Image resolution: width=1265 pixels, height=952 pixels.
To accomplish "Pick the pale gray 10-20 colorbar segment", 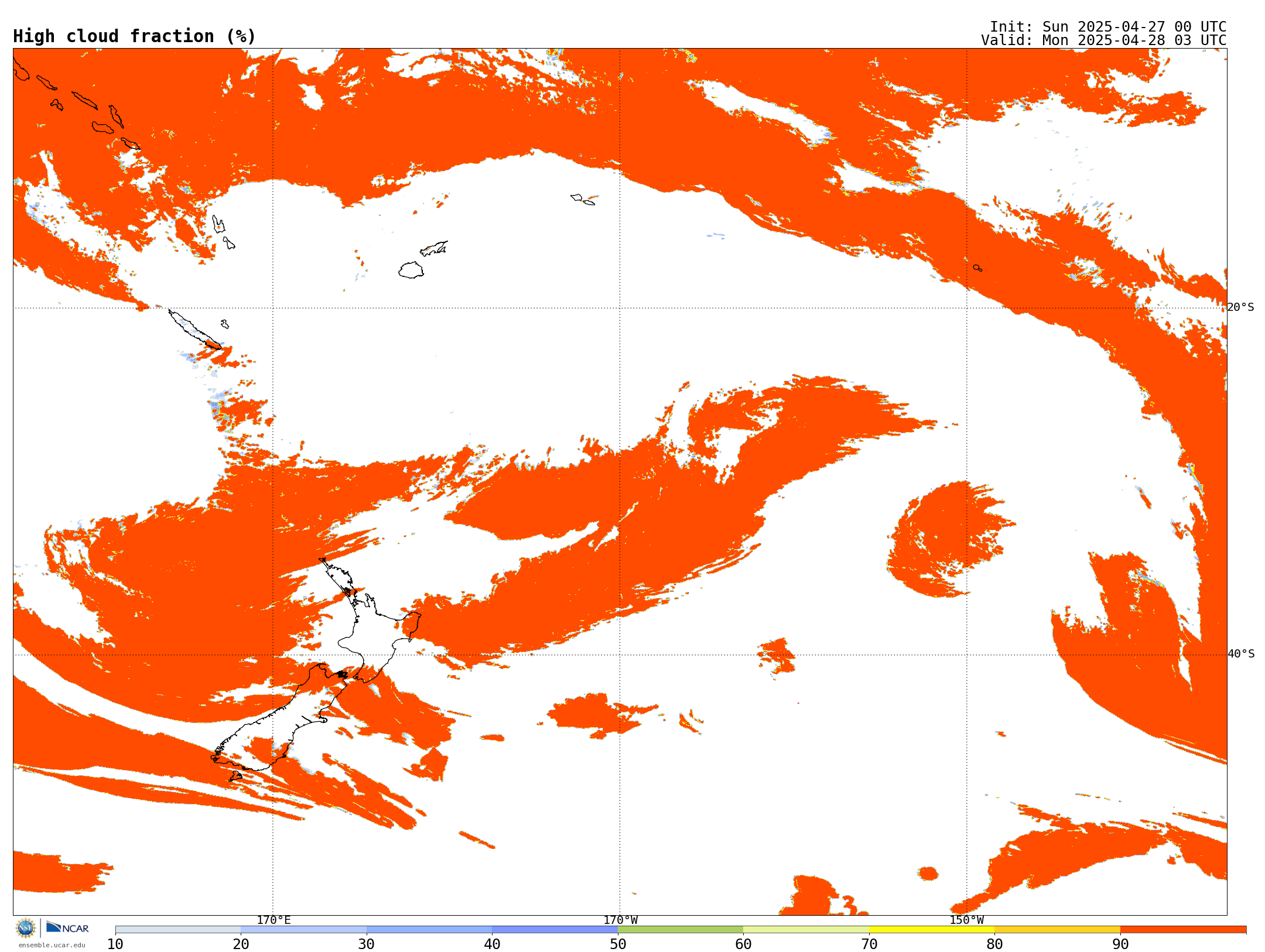I will coord(178,930).
